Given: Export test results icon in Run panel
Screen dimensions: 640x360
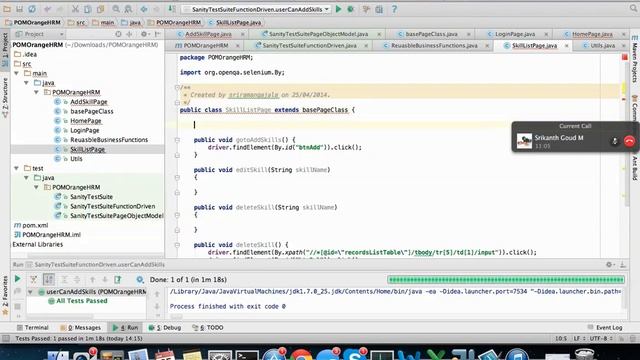Looking at the screenshot, I should [x=118, y=280].
